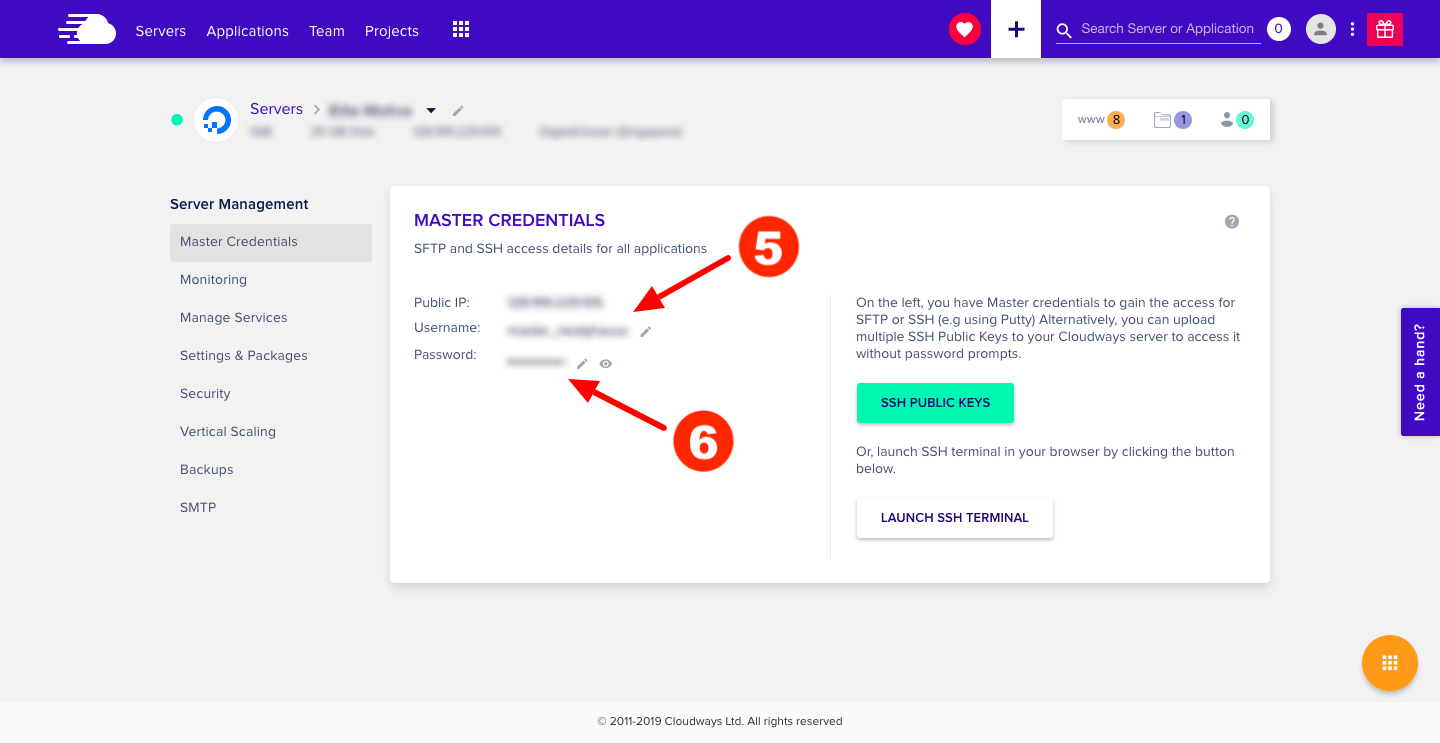
Task: Show password using the eye icon
Action: (605, 364)
